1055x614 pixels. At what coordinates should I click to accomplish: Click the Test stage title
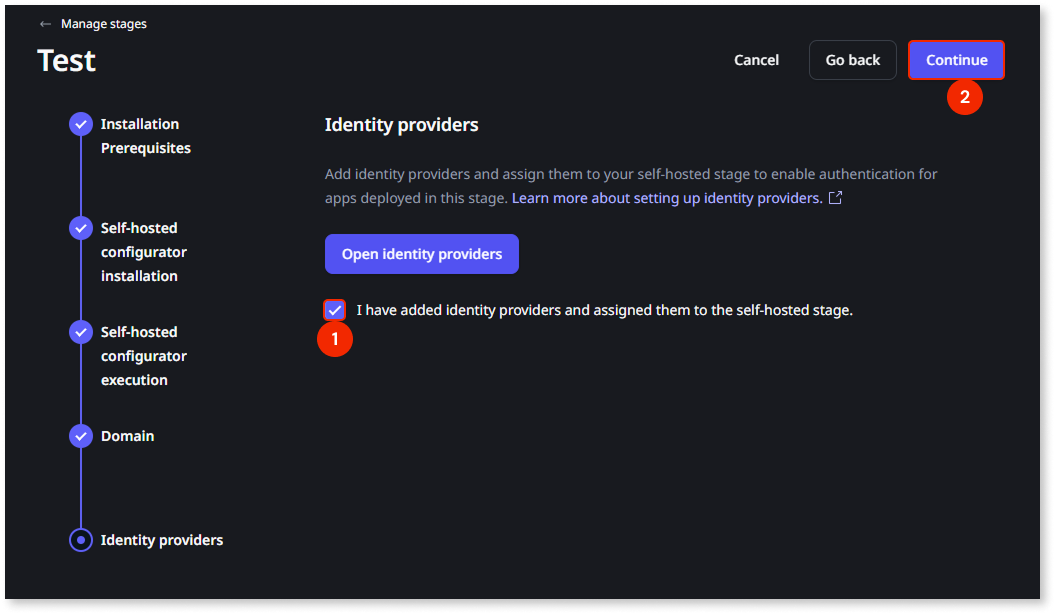[x=67, y=61]
